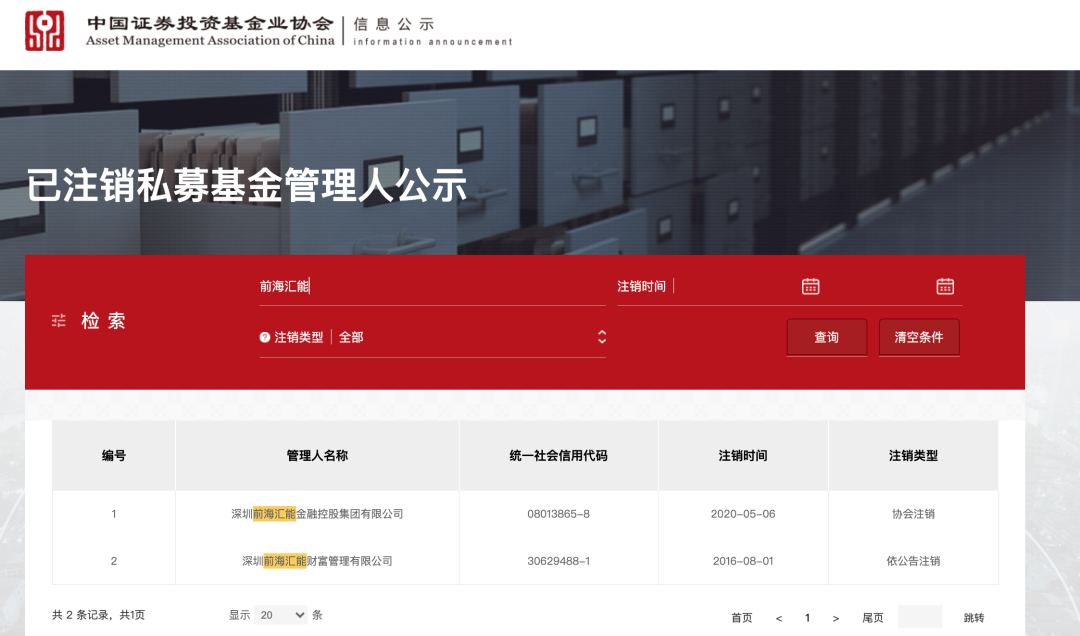1080x636 pixels.
Task: Click credit code 08013865-8
Action: [559, 514]
